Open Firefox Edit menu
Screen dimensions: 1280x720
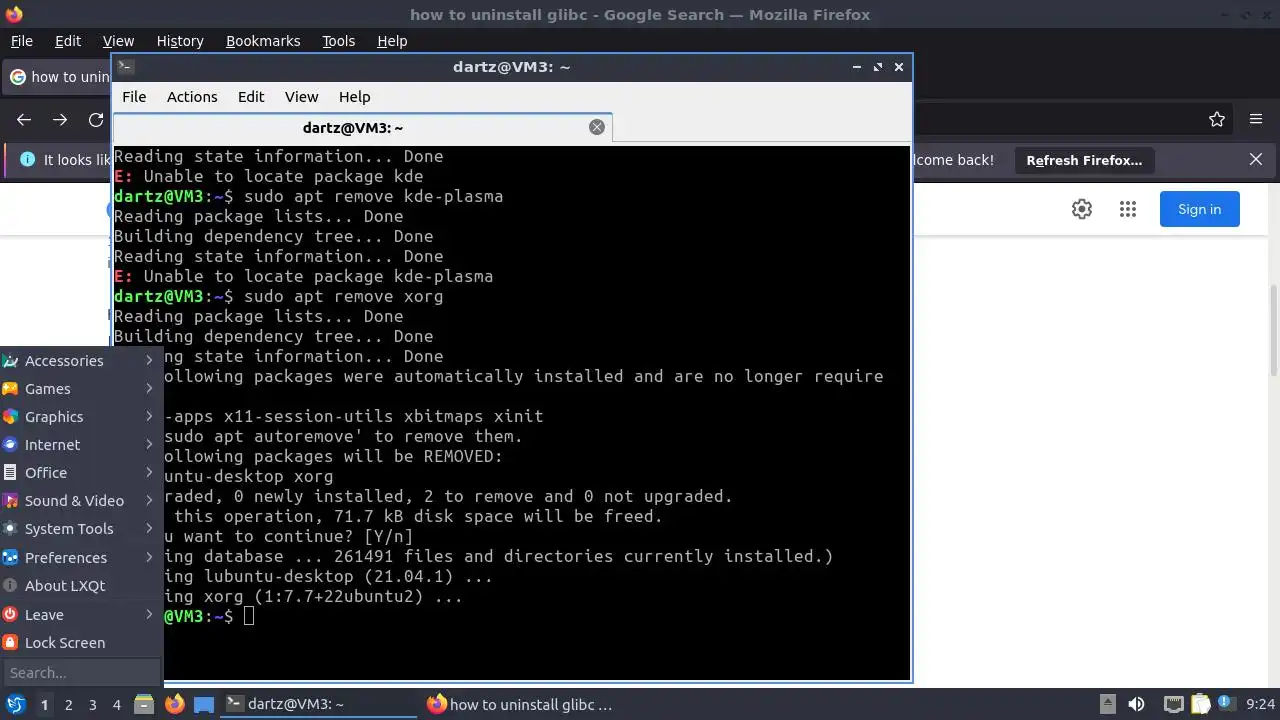[68, 41]
